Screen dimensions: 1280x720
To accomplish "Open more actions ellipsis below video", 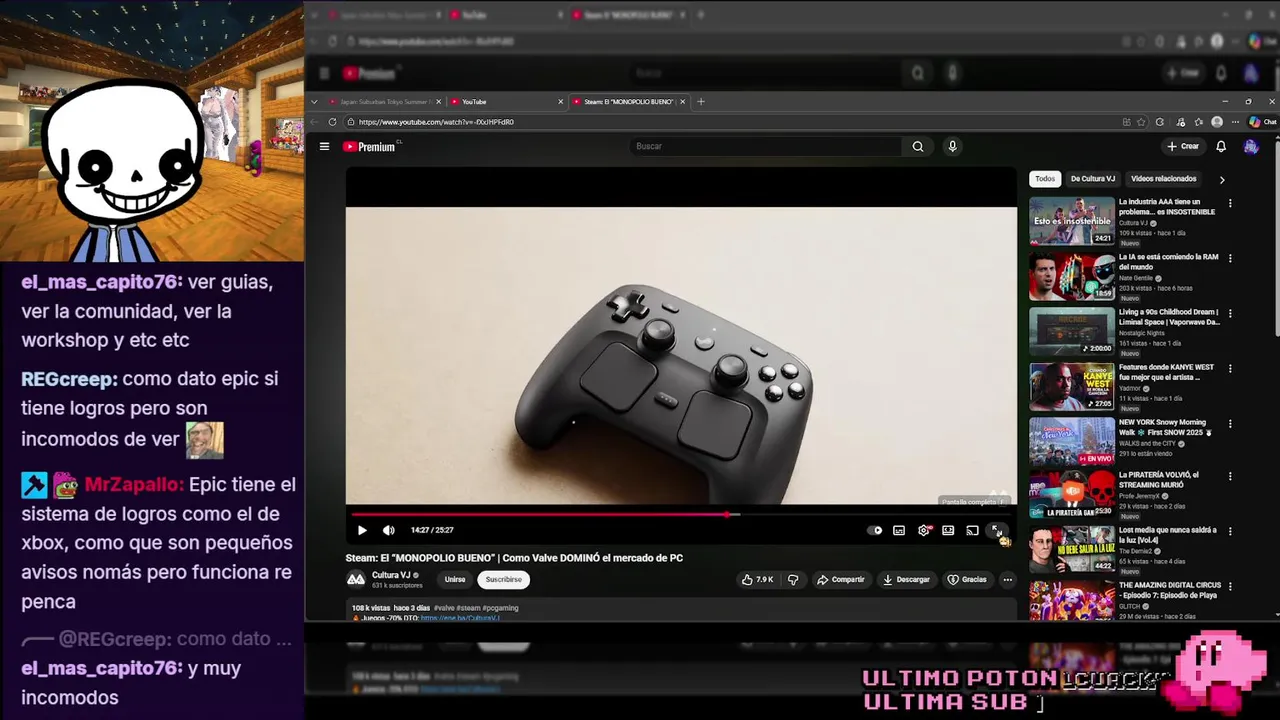I will [x=1007, y=579].
